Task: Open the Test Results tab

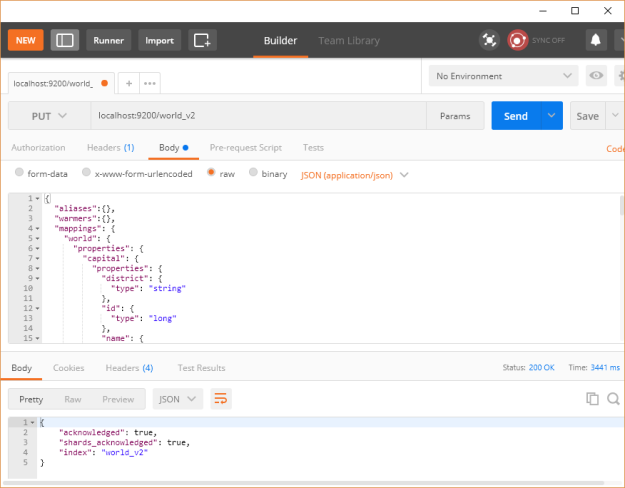Action: pyautogui.click(x=201, y=368)
